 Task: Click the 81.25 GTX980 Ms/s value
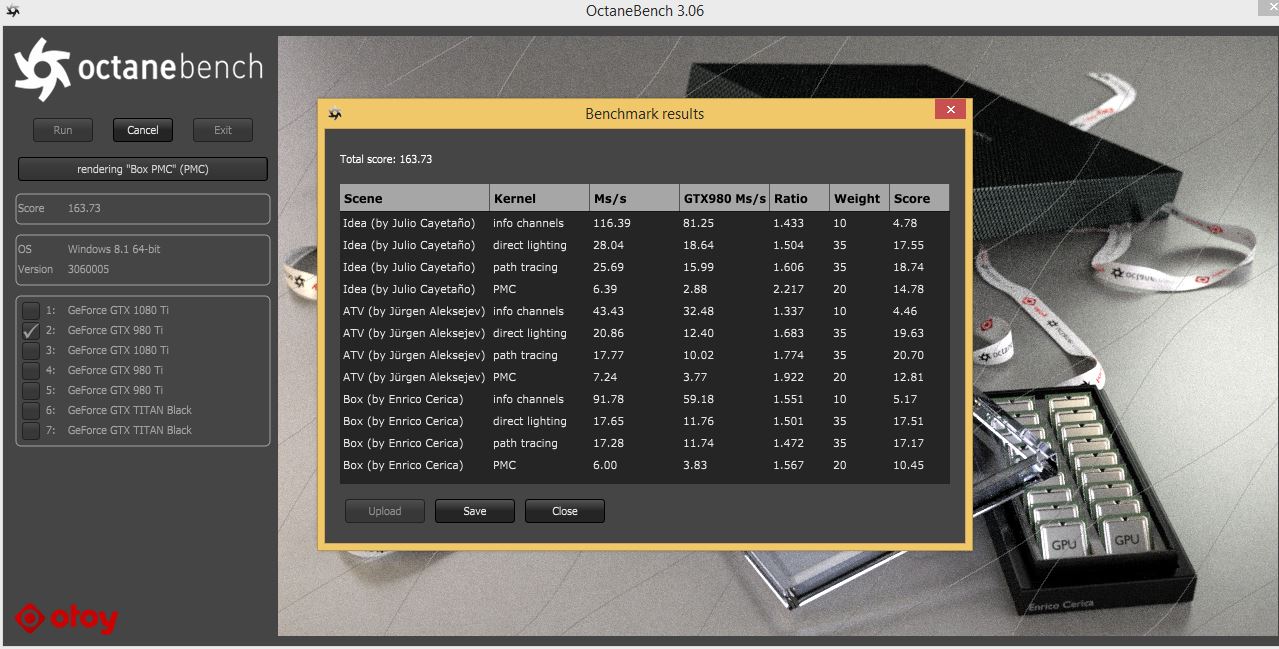[699, 223]
